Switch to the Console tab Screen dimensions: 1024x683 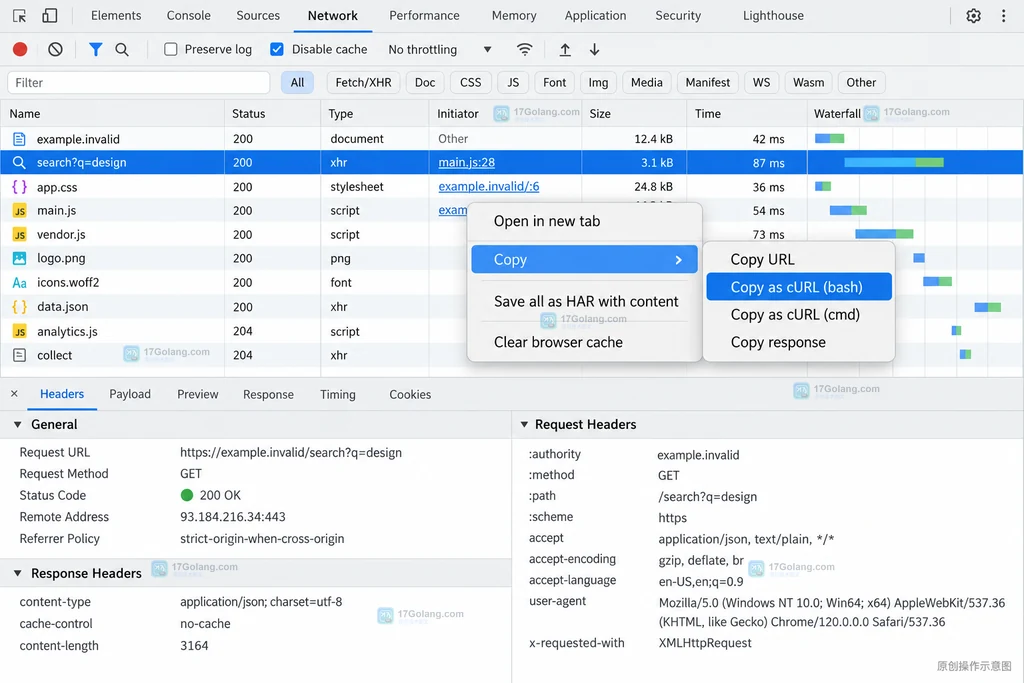tap(188, 16)
